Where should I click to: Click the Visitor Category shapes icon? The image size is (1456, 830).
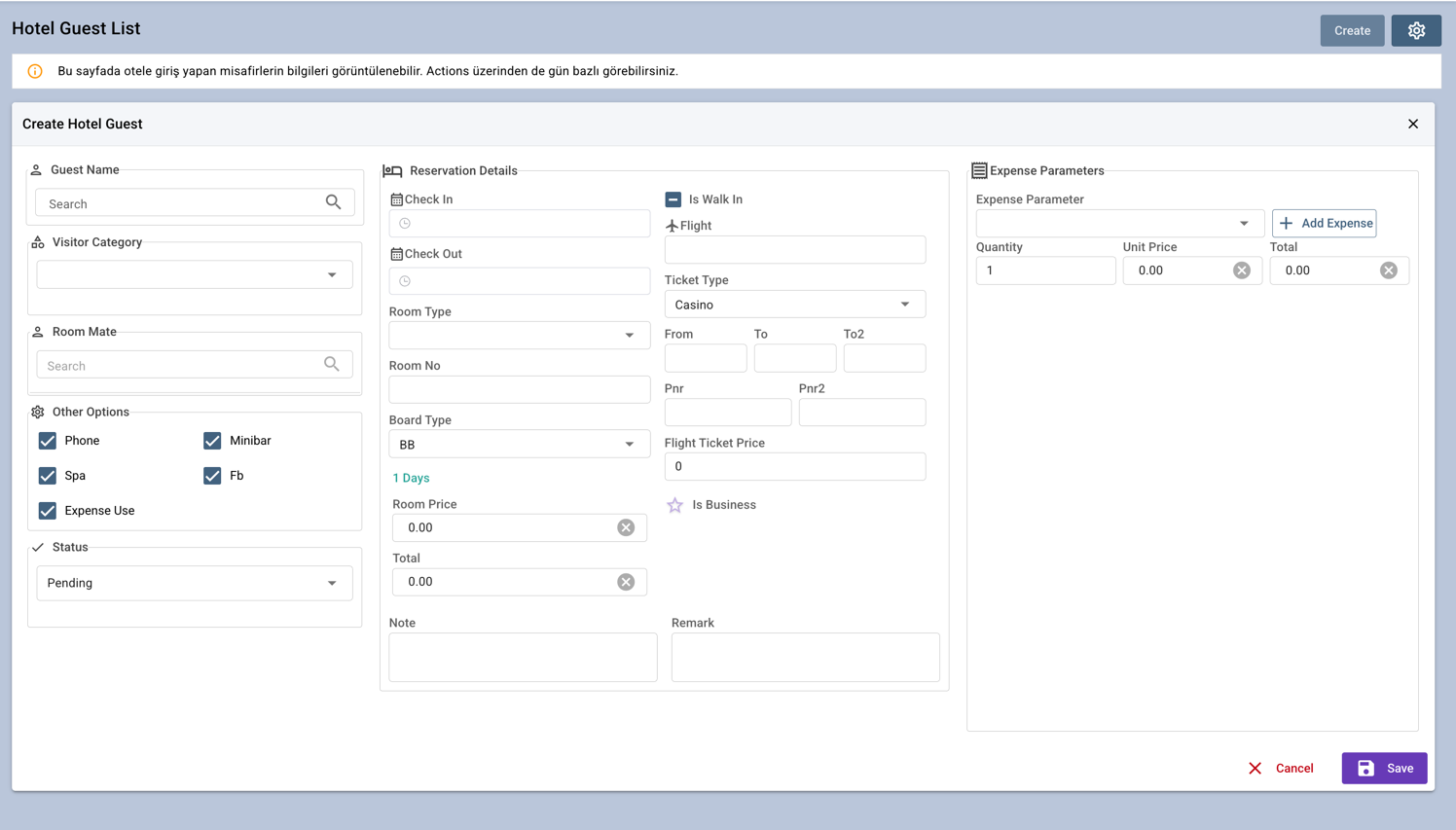[38, 242]
